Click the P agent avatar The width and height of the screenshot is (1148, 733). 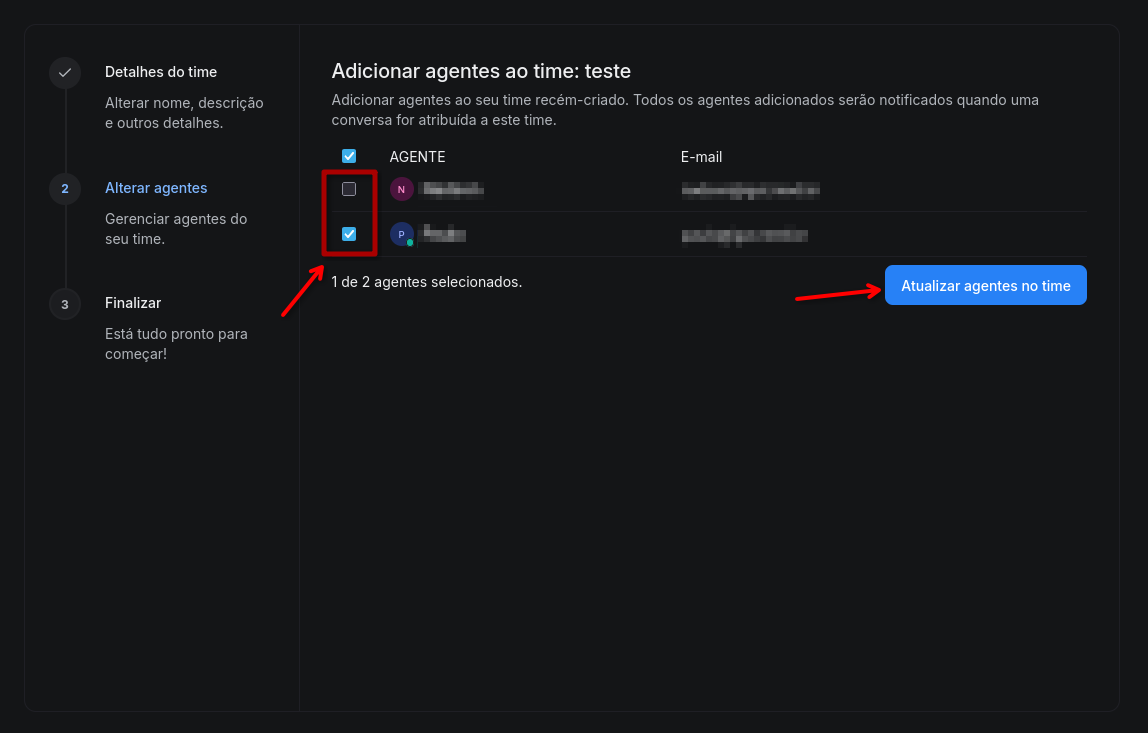coord(401,234)
